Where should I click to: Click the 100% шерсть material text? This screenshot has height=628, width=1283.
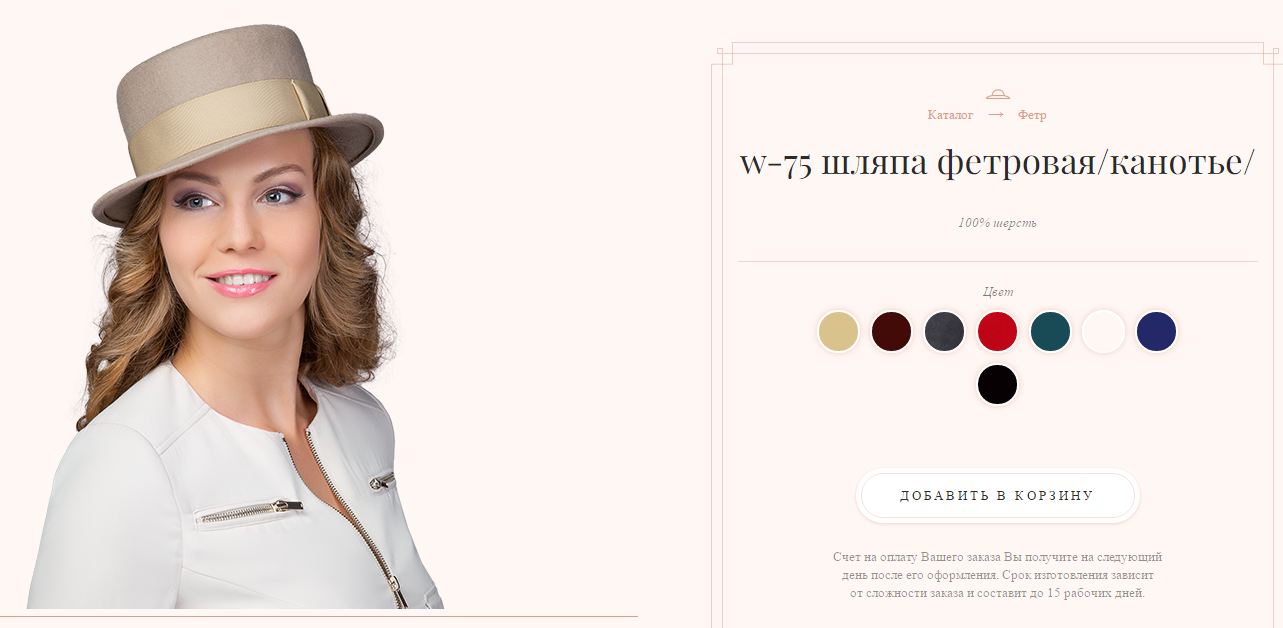click(997, 223)
